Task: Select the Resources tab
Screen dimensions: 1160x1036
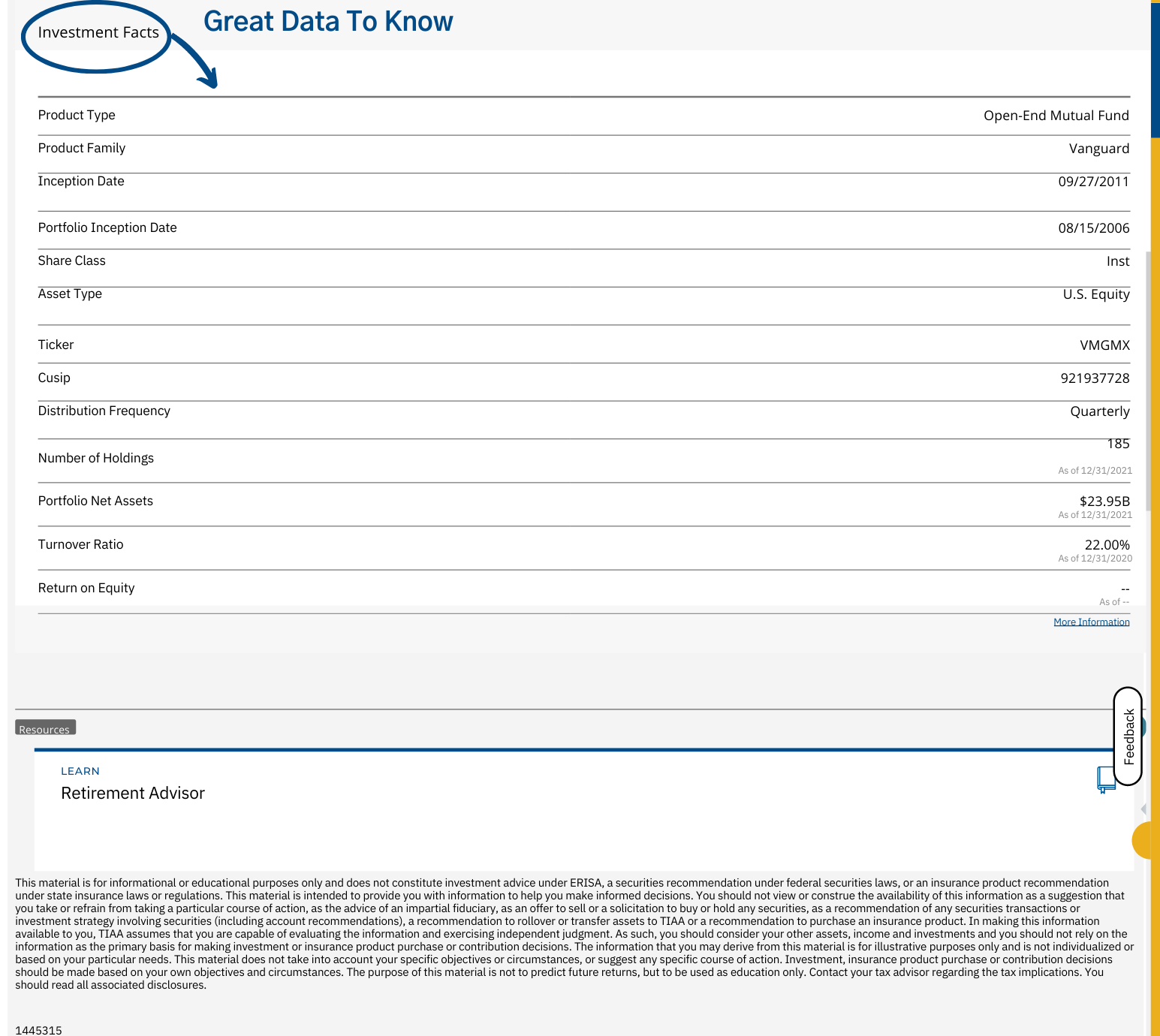Action: [45, 728]
